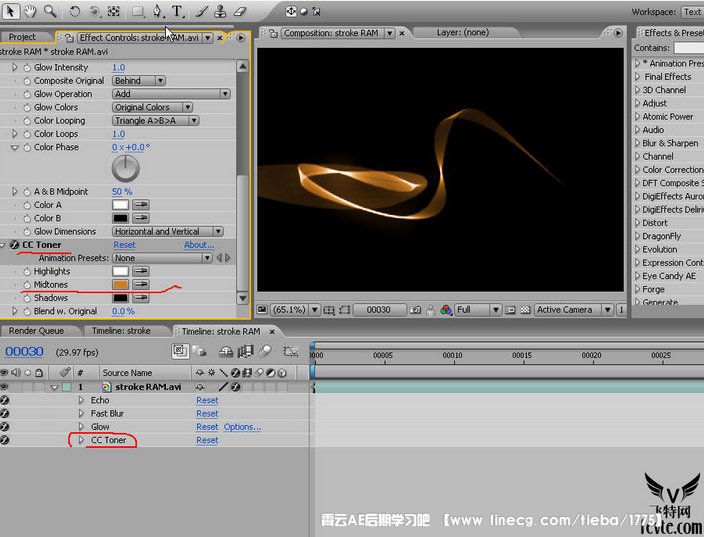
Task: Toggle the Frame Blending timeline button
Action: tap(245, 352)
